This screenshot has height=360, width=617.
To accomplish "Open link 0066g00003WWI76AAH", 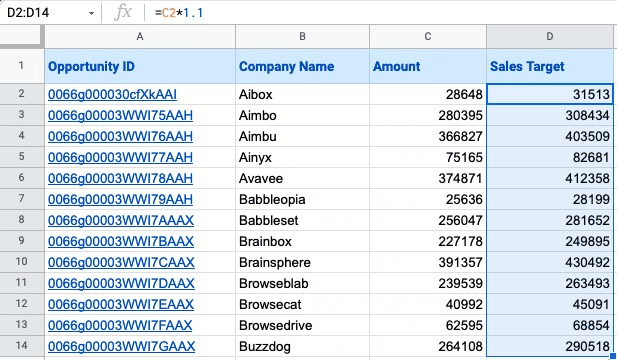I will [x=120, y=137].
